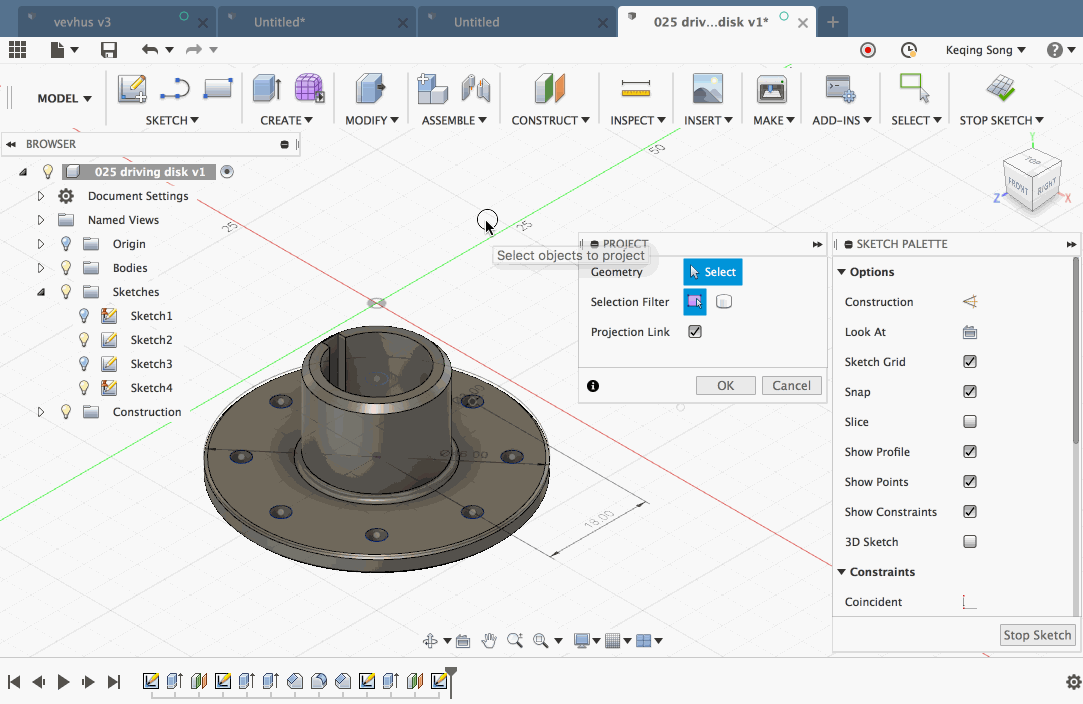Click the Look At icon in Sketch Palette
Viewport: 1083px width, 704px height.
pos(969,332)
